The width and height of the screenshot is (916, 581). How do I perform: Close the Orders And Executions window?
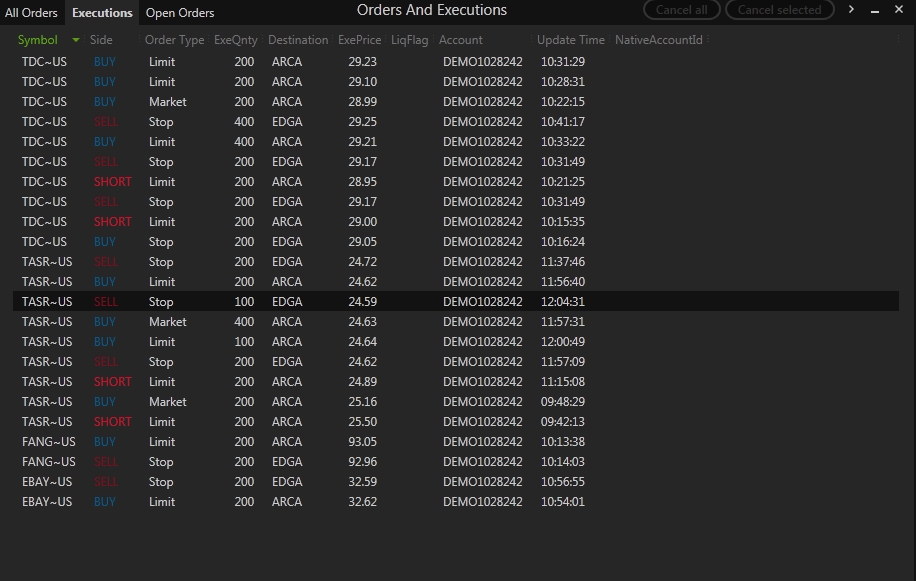tap(899, 9)
